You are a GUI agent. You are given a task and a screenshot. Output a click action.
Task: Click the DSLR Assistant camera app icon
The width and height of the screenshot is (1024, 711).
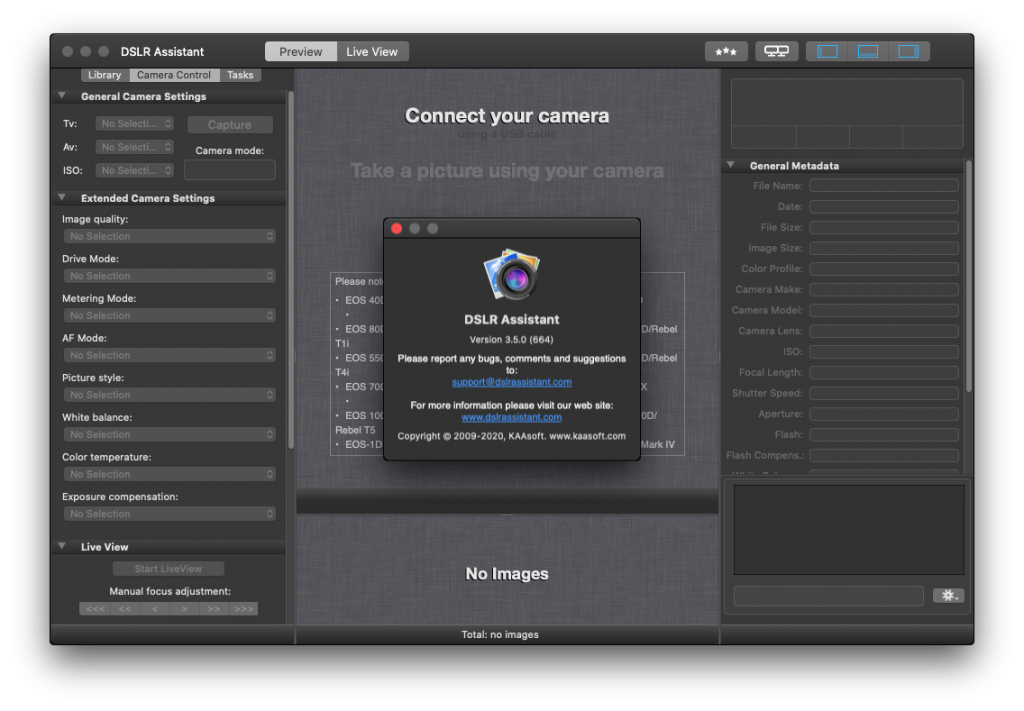click(512, 275)
